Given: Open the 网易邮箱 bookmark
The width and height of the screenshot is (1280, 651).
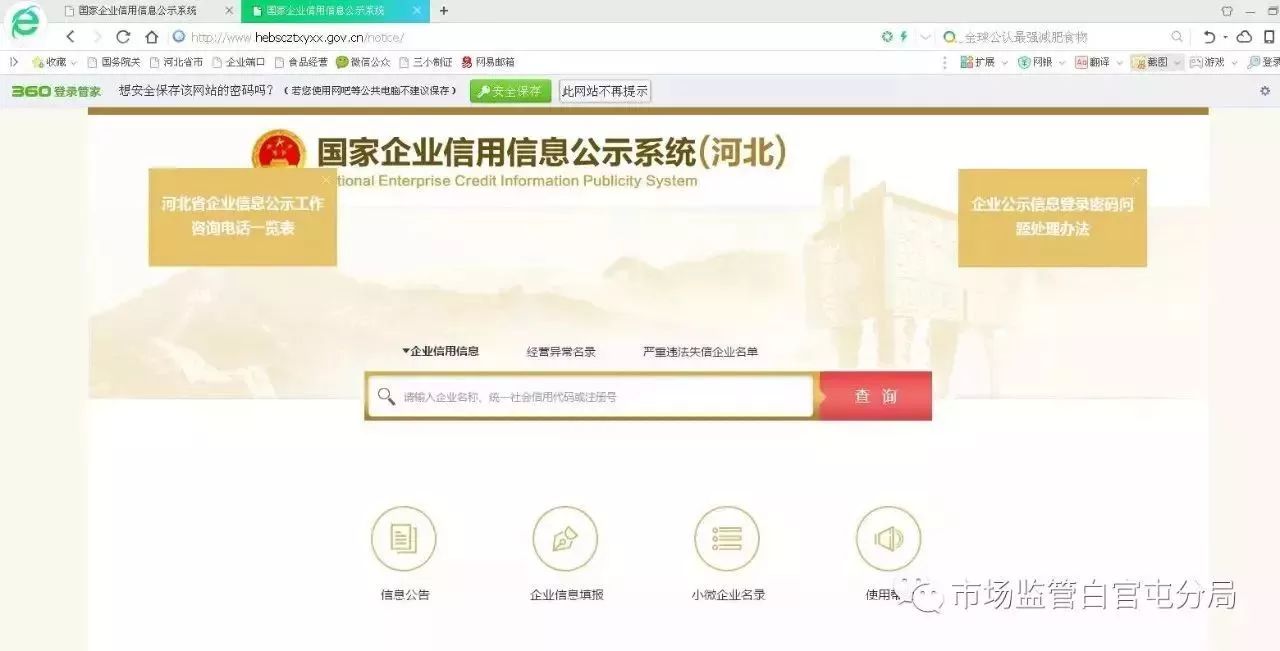Looking at the screenshot, I should [488, 62].
